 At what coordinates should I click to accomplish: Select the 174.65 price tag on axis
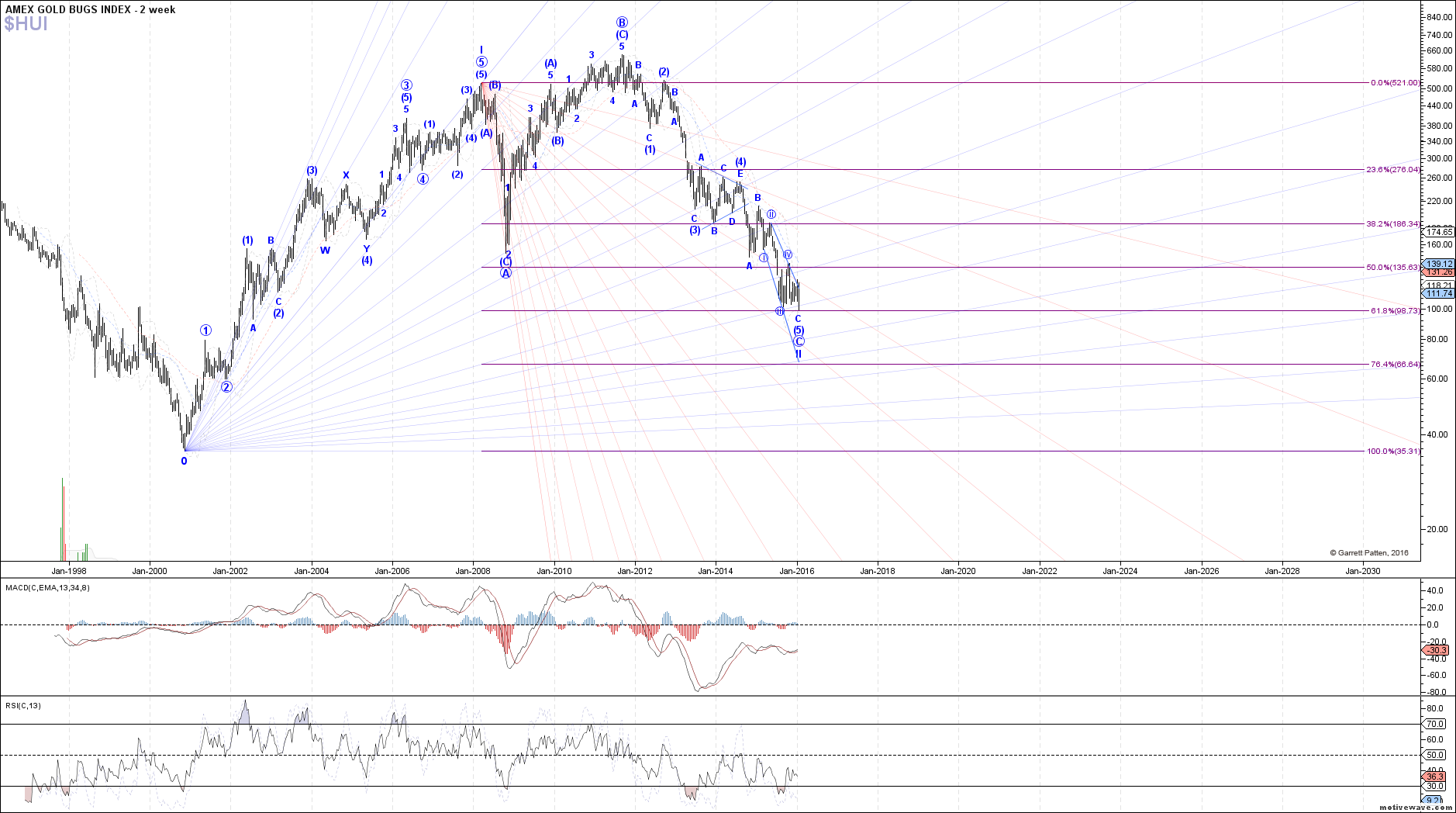(x=1440, y=232)
